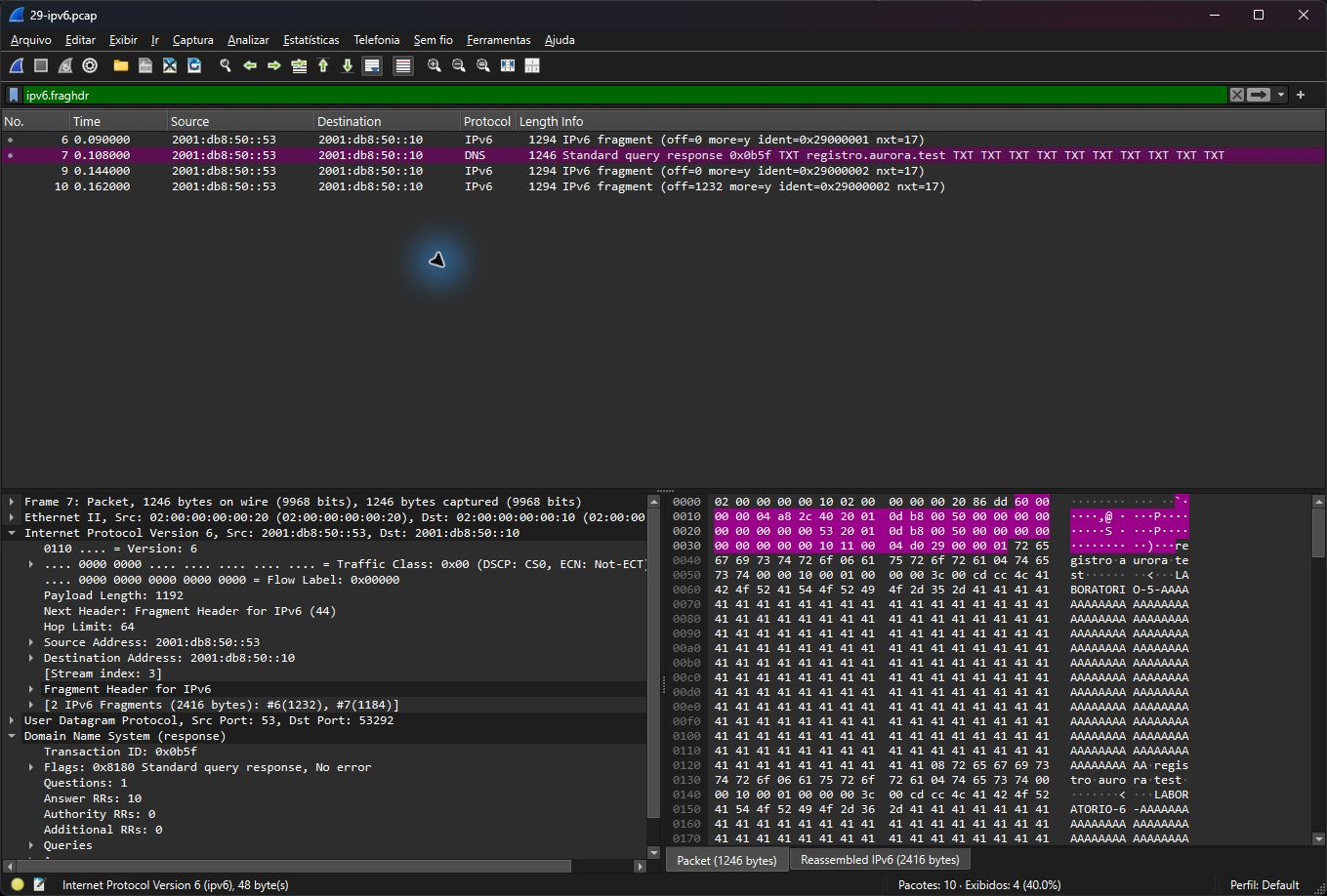
Task: Jump to the last packet
Action: pos(347,65)
